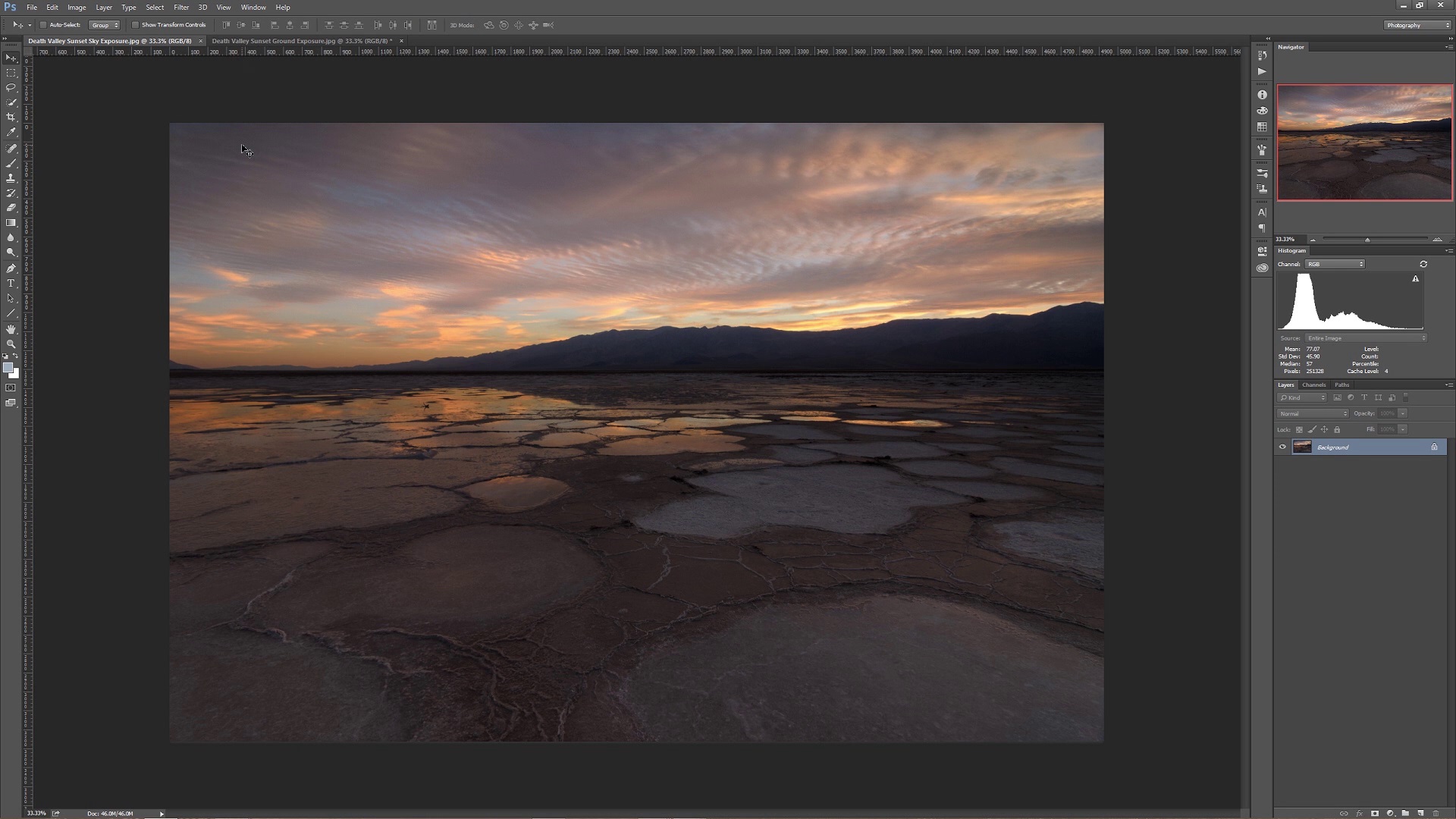Screen dimensions: 1456x819
Task: Select the Spot Healing Brush tool
Action: pyautogui.click(x=11, y=149)
